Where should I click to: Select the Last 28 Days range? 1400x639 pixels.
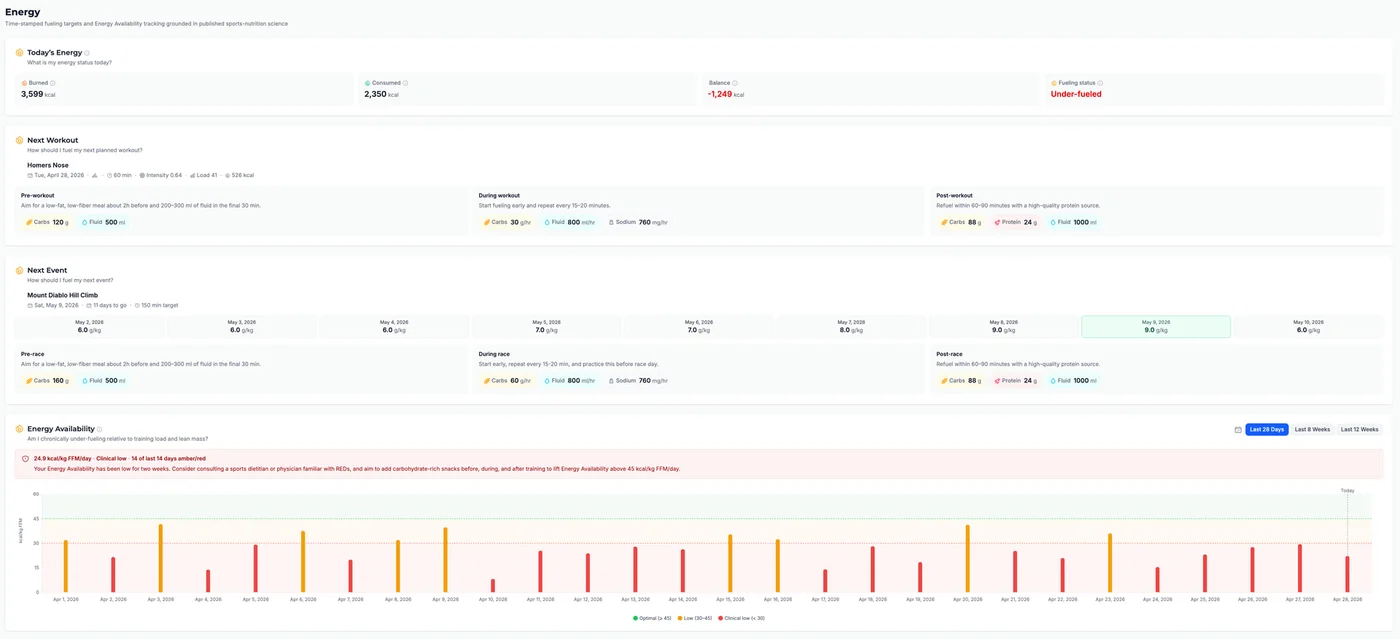coord(1266,429)
